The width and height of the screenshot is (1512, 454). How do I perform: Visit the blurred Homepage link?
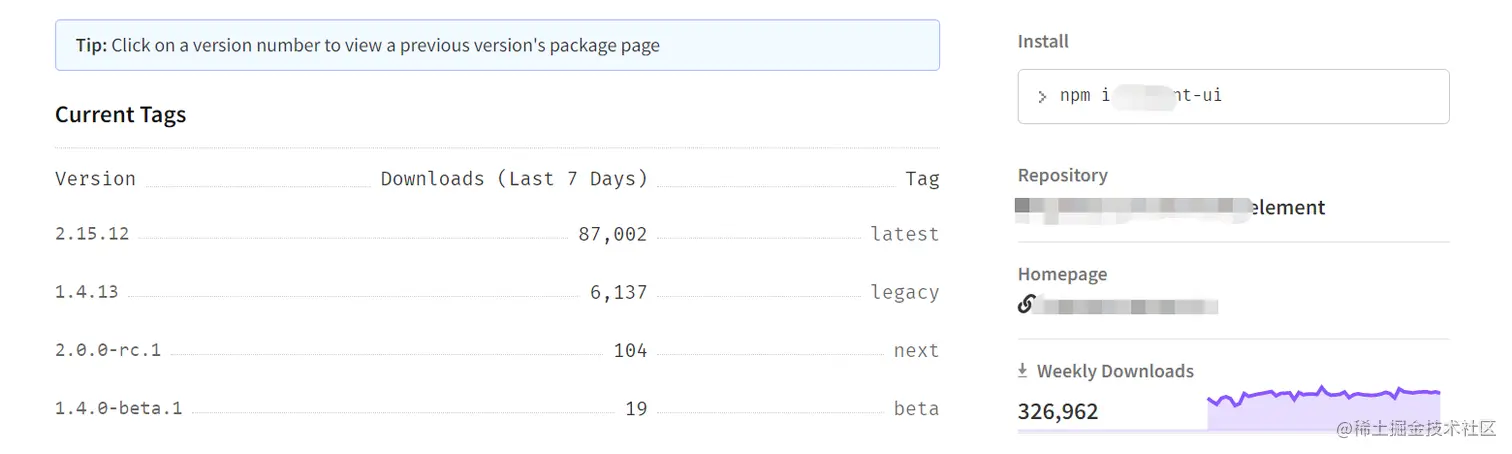[x=1125, y=305]
